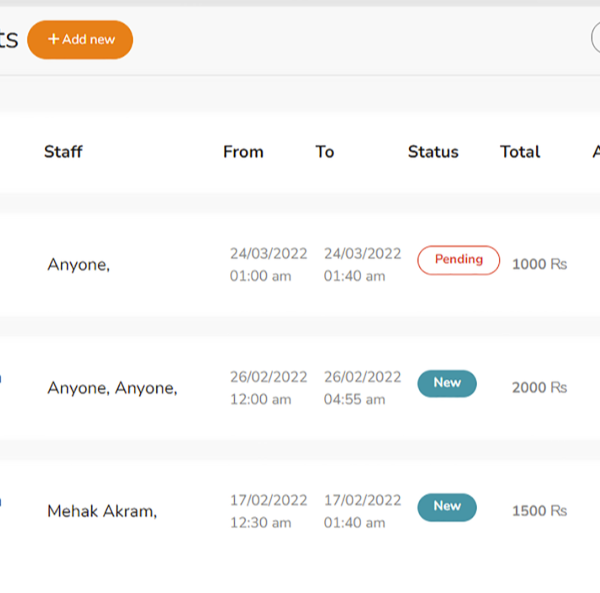Select the Status column header
Image resolution: width=600 pixels, height=593 pixels.
433,152
